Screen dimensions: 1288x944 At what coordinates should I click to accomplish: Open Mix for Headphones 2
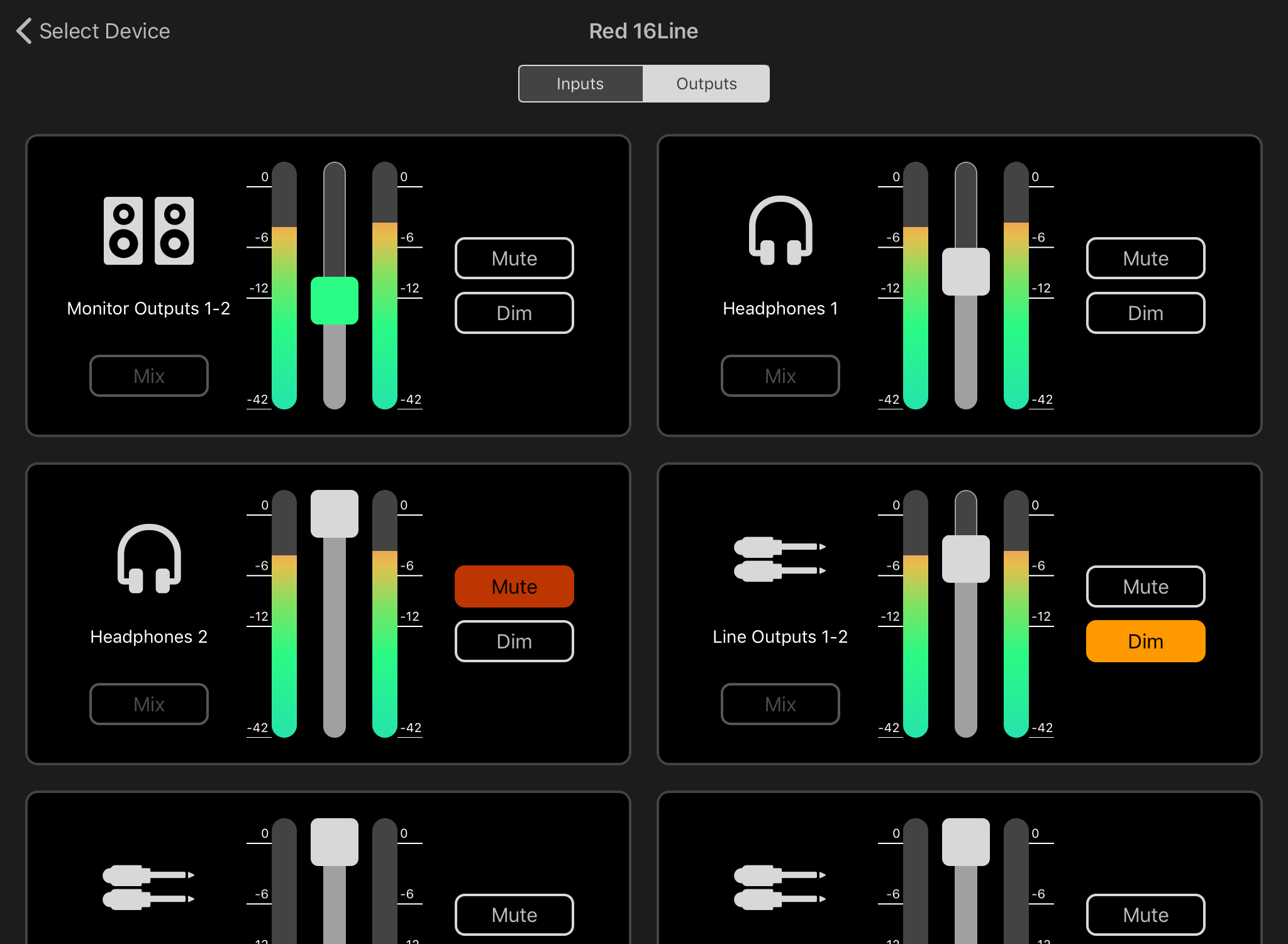(x=149, y=704)
